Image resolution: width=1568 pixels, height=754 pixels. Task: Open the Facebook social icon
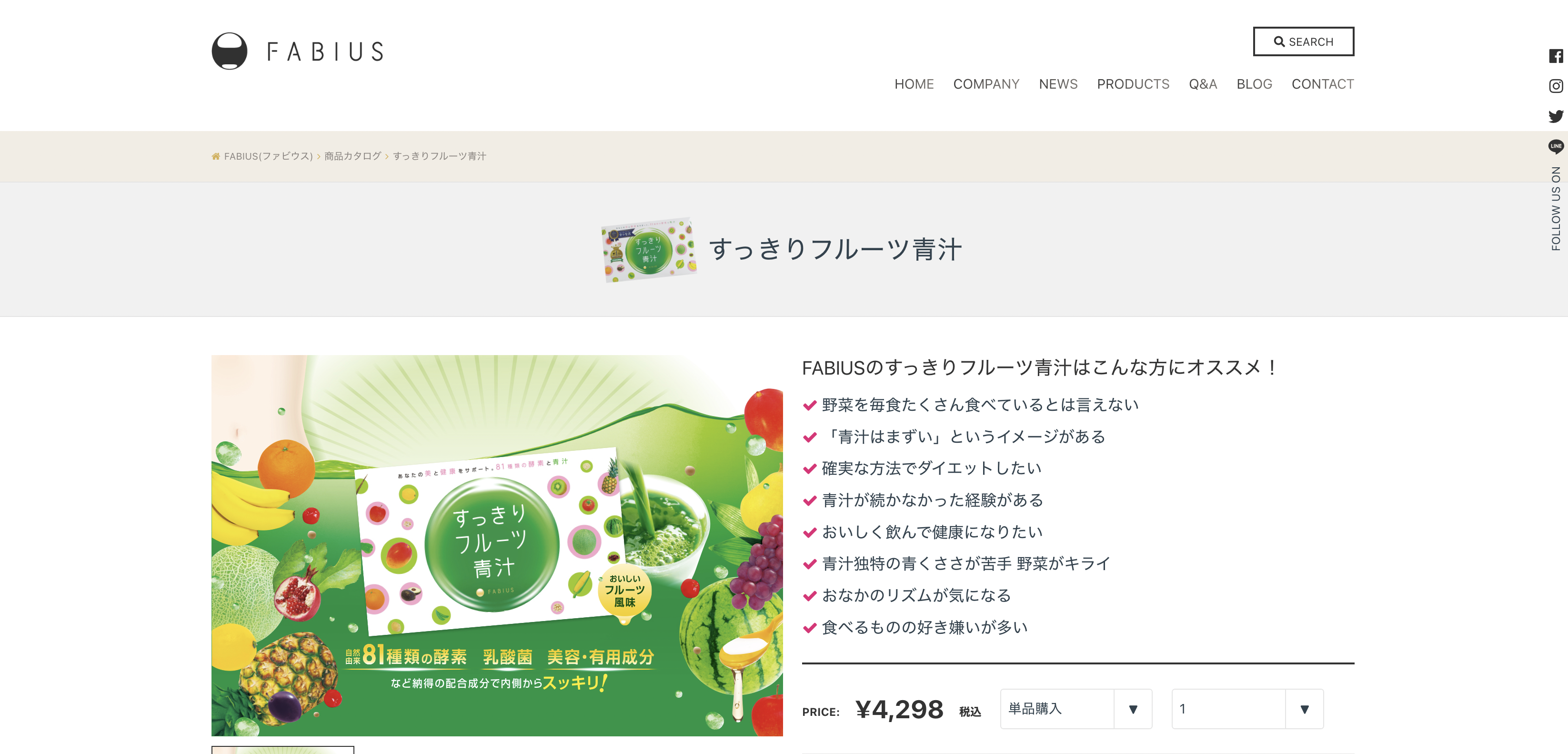pyautogui.click(x=1556, y=56)
